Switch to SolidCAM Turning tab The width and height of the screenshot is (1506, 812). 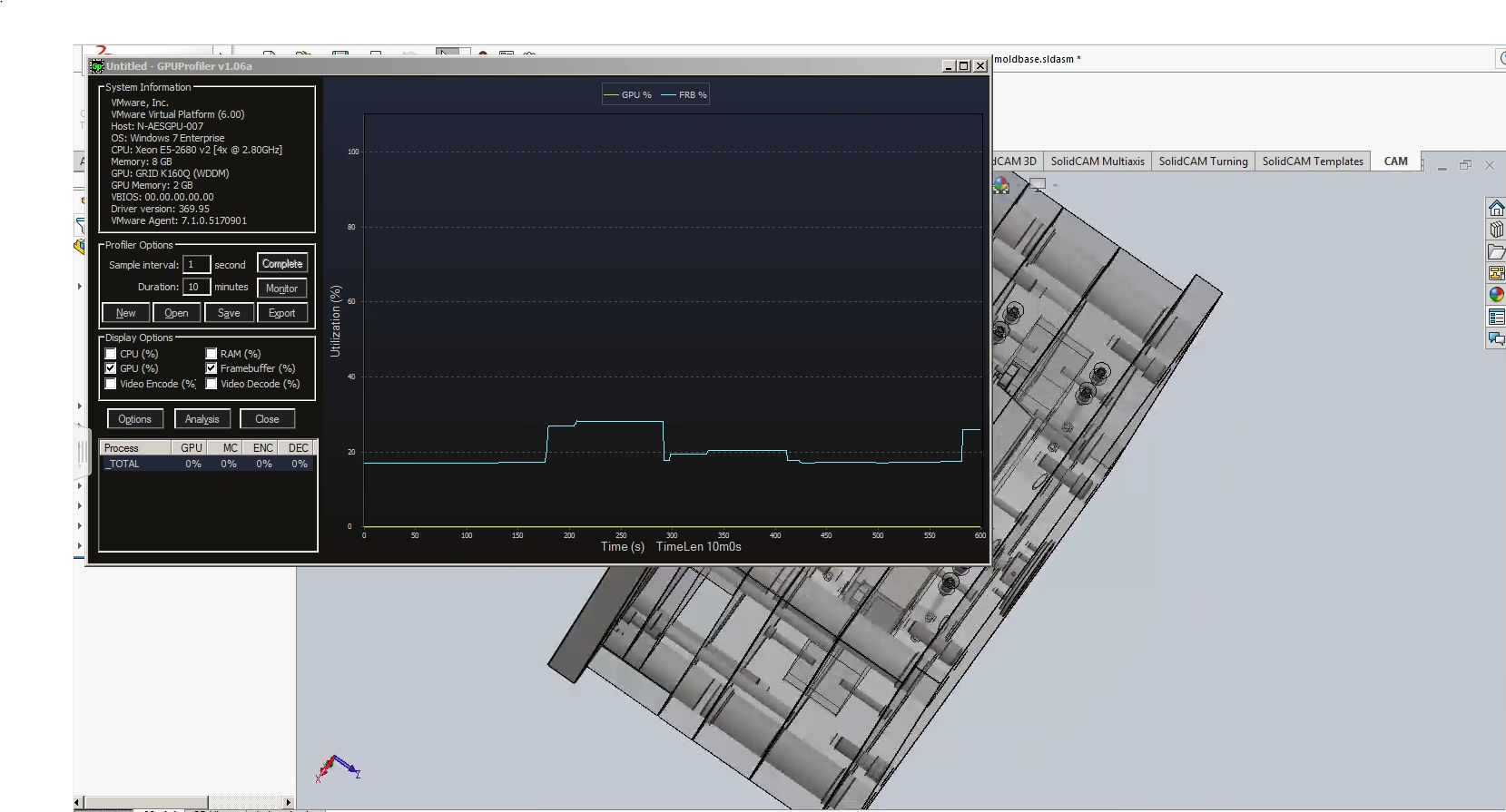point(1203,161)
